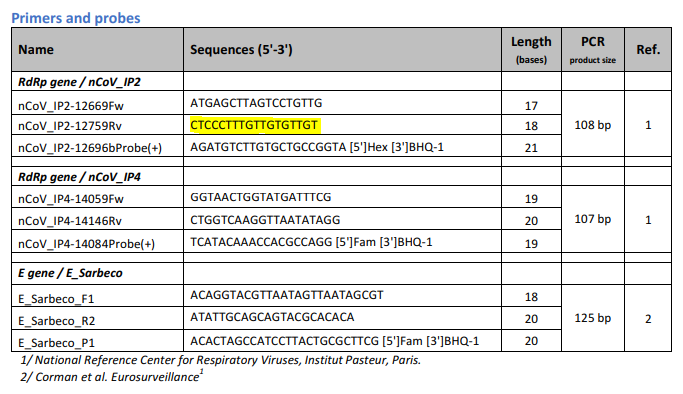Image resolution: width=683 pixels, height=394 pixels.
Task: Click the 'RdRp gene / nCoV_IP4' section header
Action: pos(79,177)
